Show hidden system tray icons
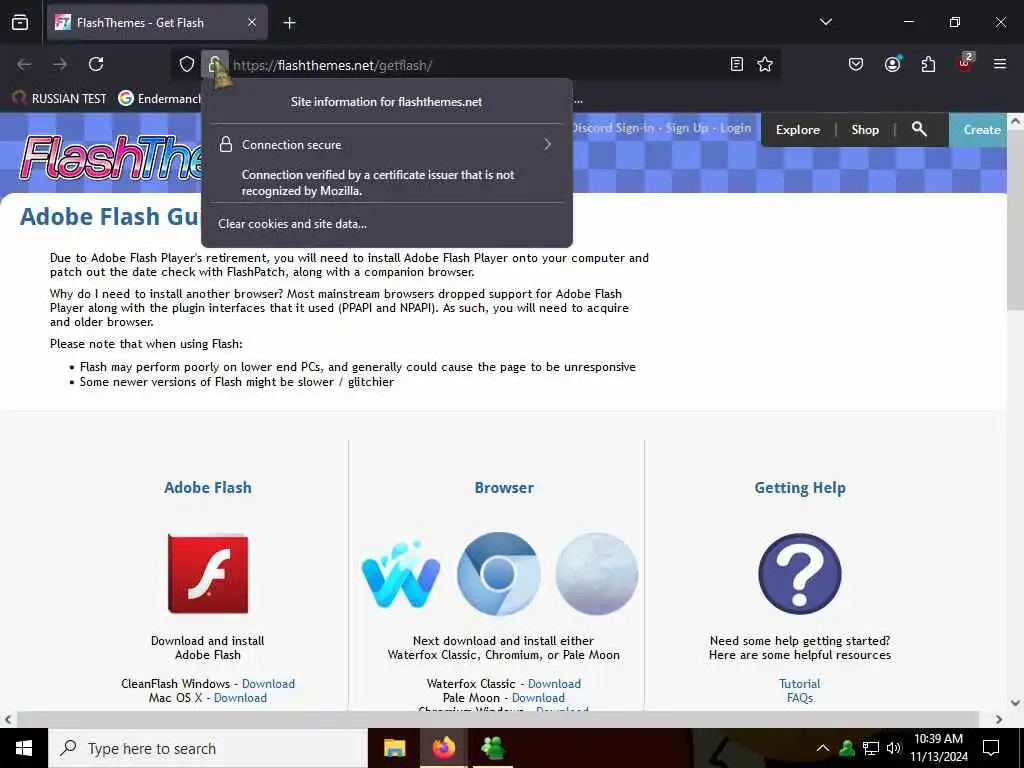Screen dimensions: 1024x768 click(x=823, y=748)
